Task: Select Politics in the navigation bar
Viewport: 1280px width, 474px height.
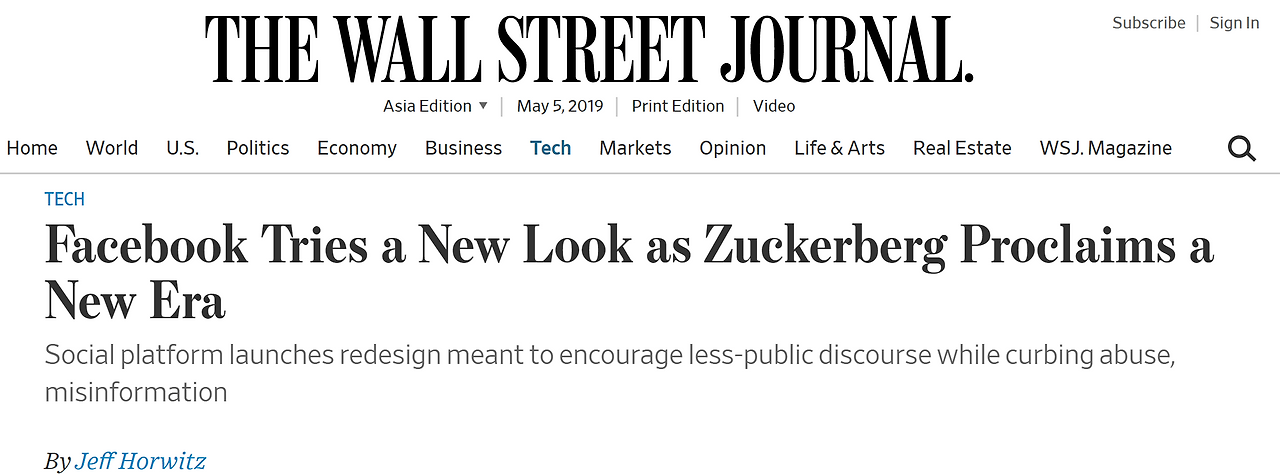Action: pos(258,148)
